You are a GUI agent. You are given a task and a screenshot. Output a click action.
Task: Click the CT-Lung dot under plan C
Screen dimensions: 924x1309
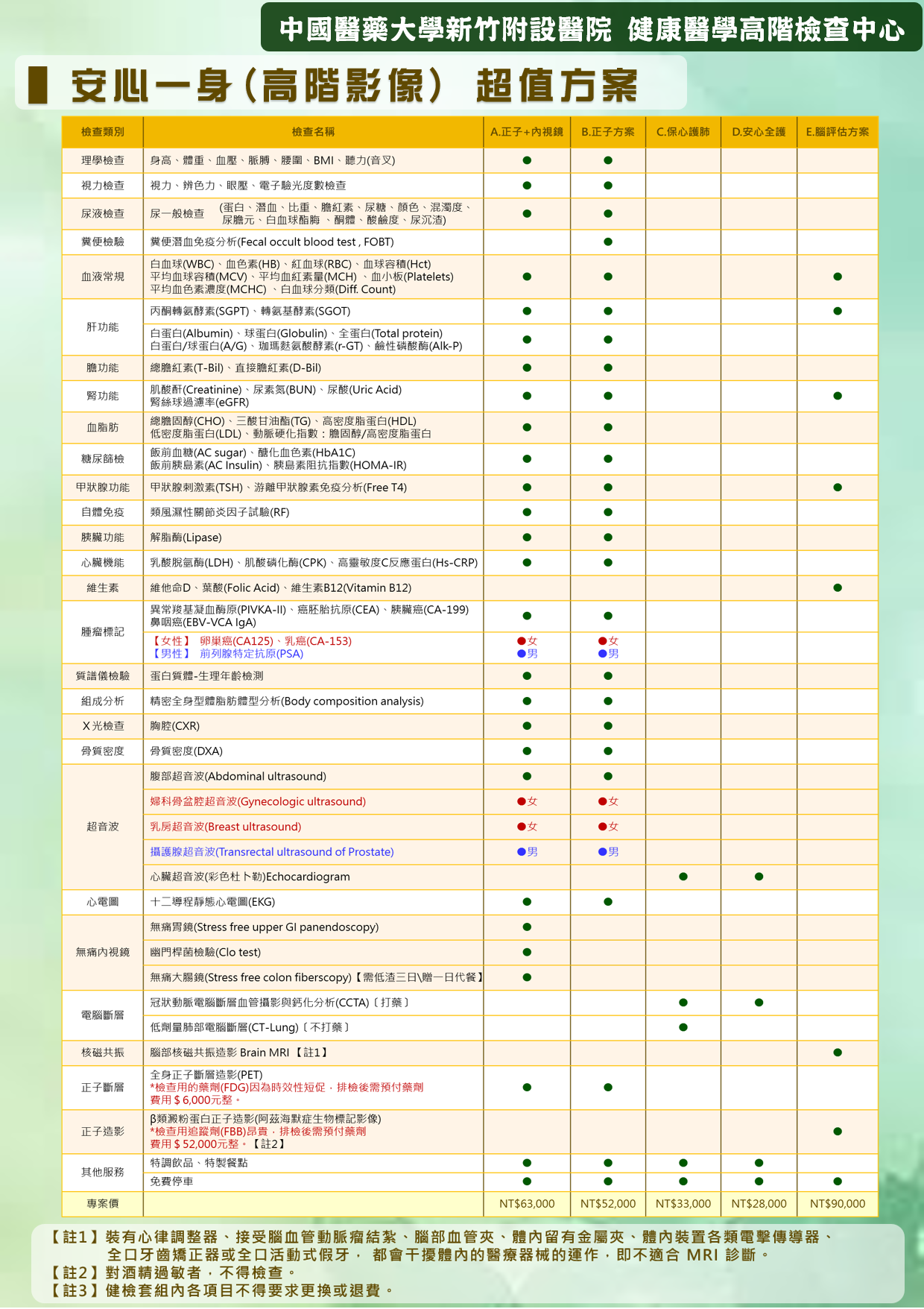pos(683,1027)
